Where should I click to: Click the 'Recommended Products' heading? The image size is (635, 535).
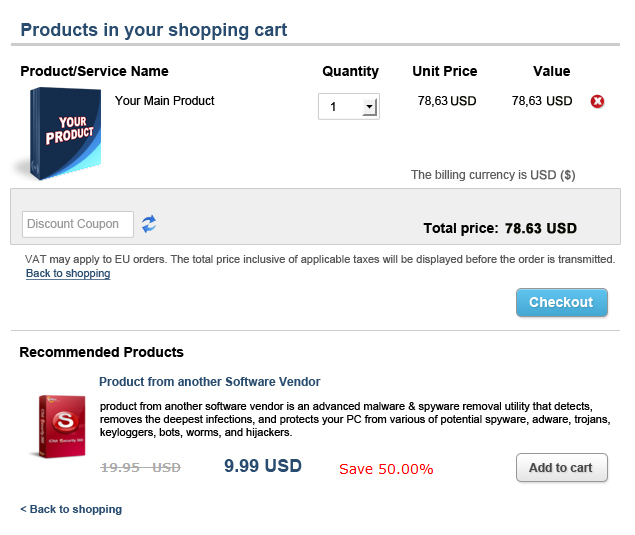coord(102,352)
